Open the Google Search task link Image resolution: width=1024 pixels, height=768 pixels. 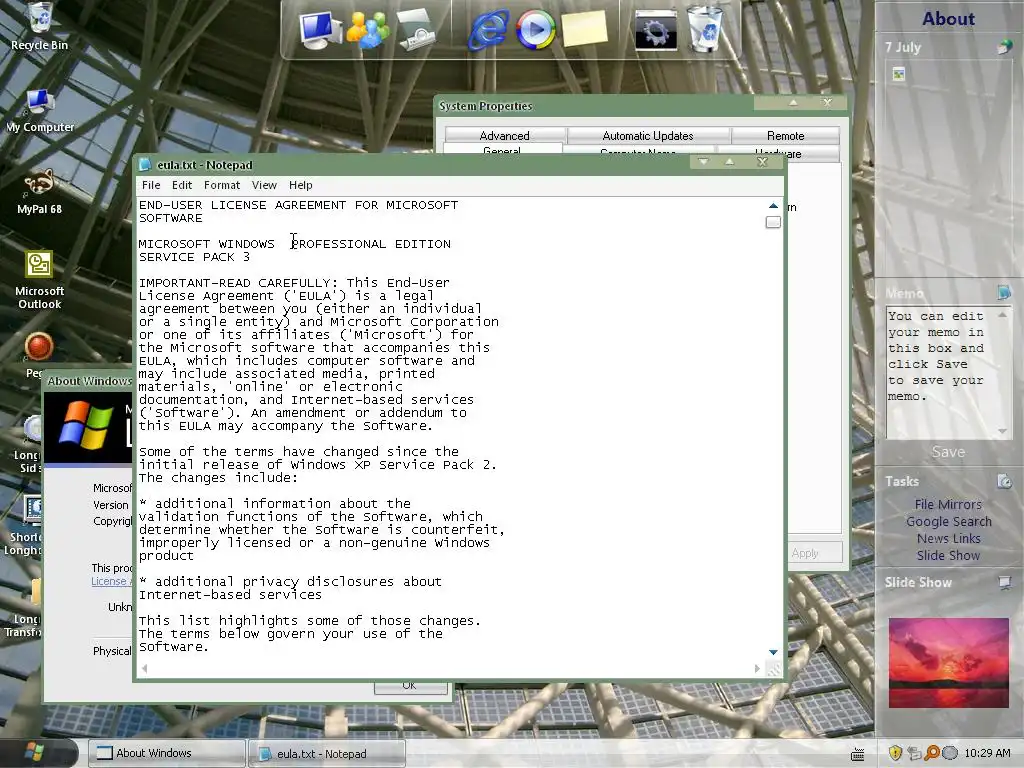click(948, 521)
